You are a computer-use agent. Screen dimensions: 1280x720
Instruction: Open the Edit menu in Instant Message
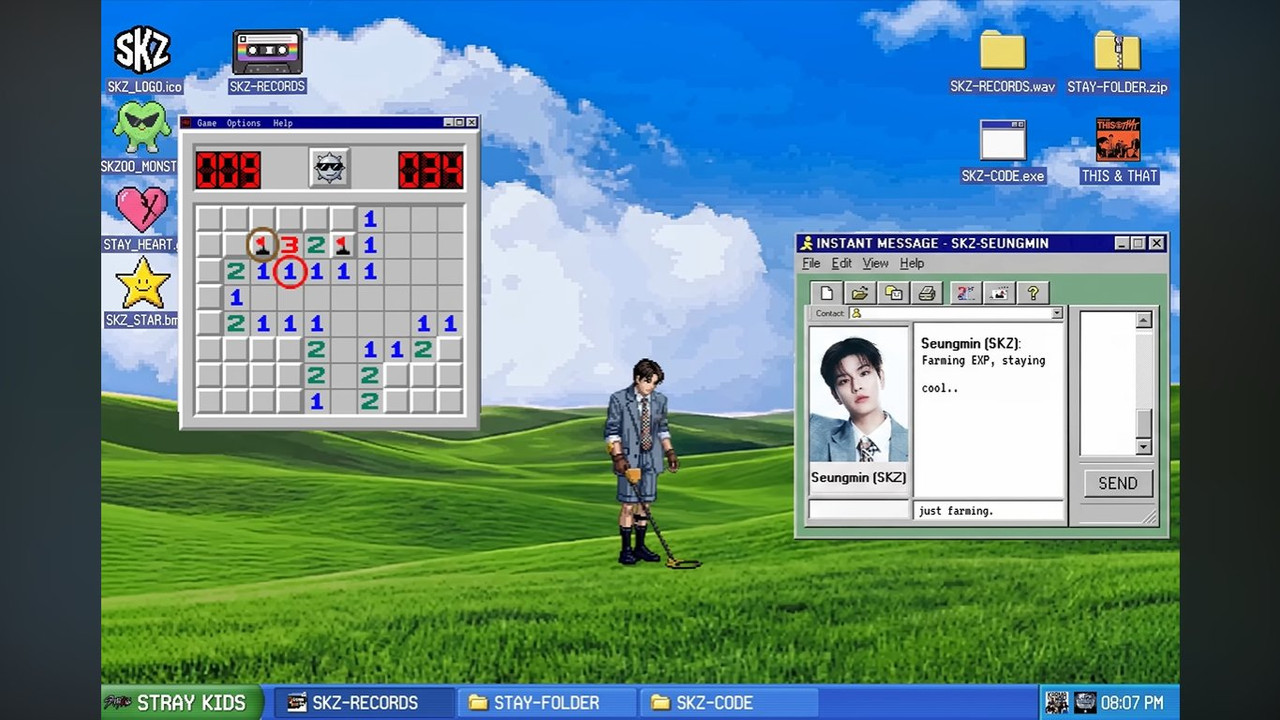click(842, 263)
